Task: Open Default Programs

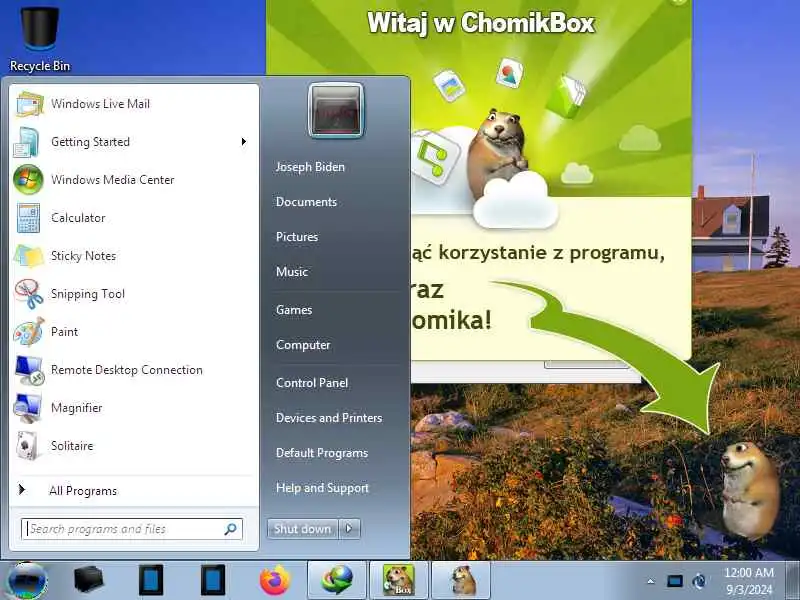Action: tap(322, 453)
